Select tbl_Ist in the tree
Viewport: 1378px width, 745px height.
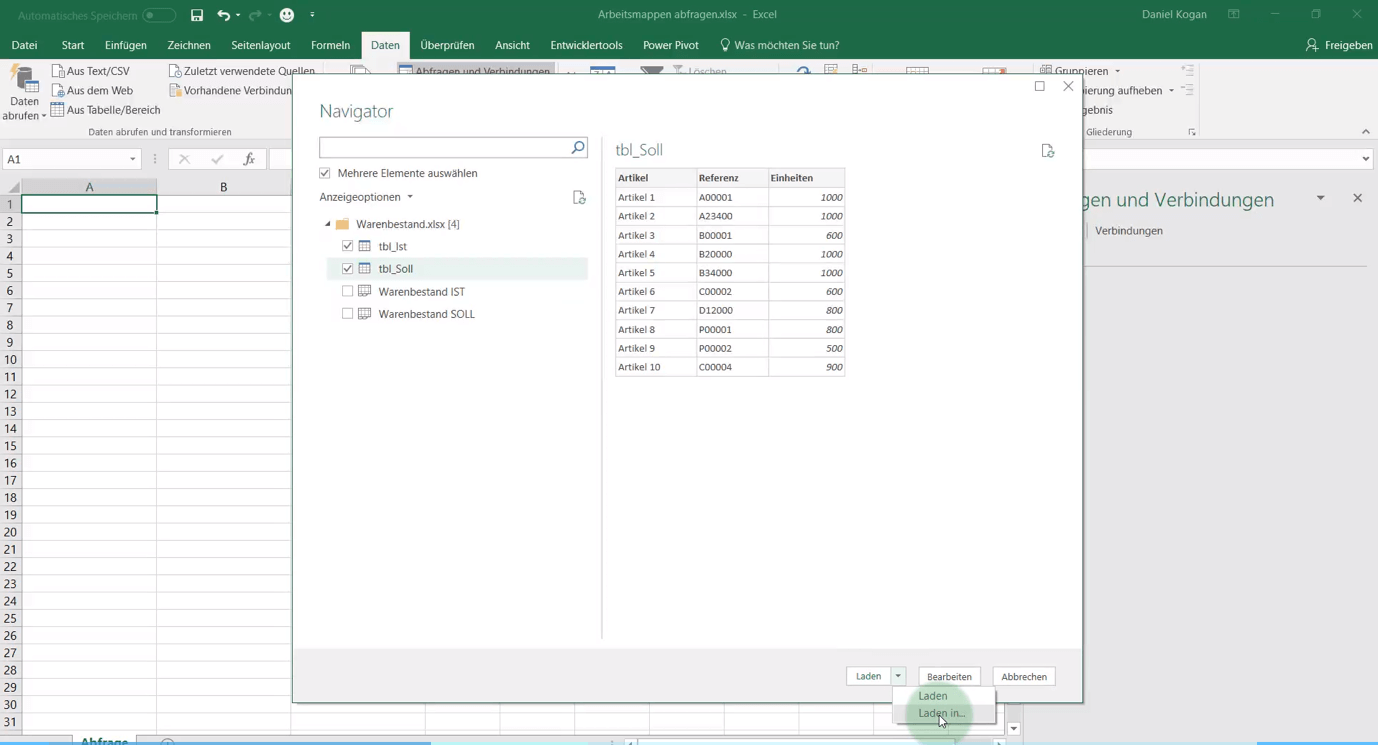coord(392,246)
